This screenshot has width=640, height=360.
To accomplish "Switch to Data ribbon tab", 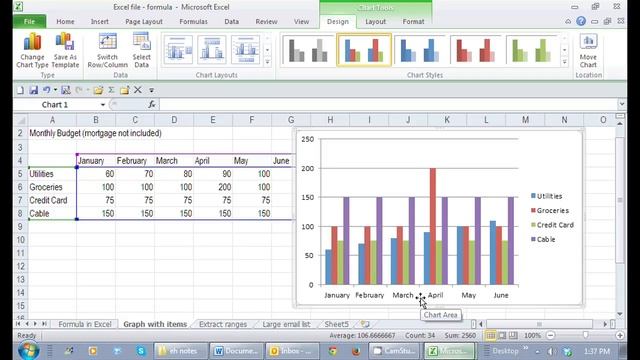I will pyautogui.click(x=231, y=22).
